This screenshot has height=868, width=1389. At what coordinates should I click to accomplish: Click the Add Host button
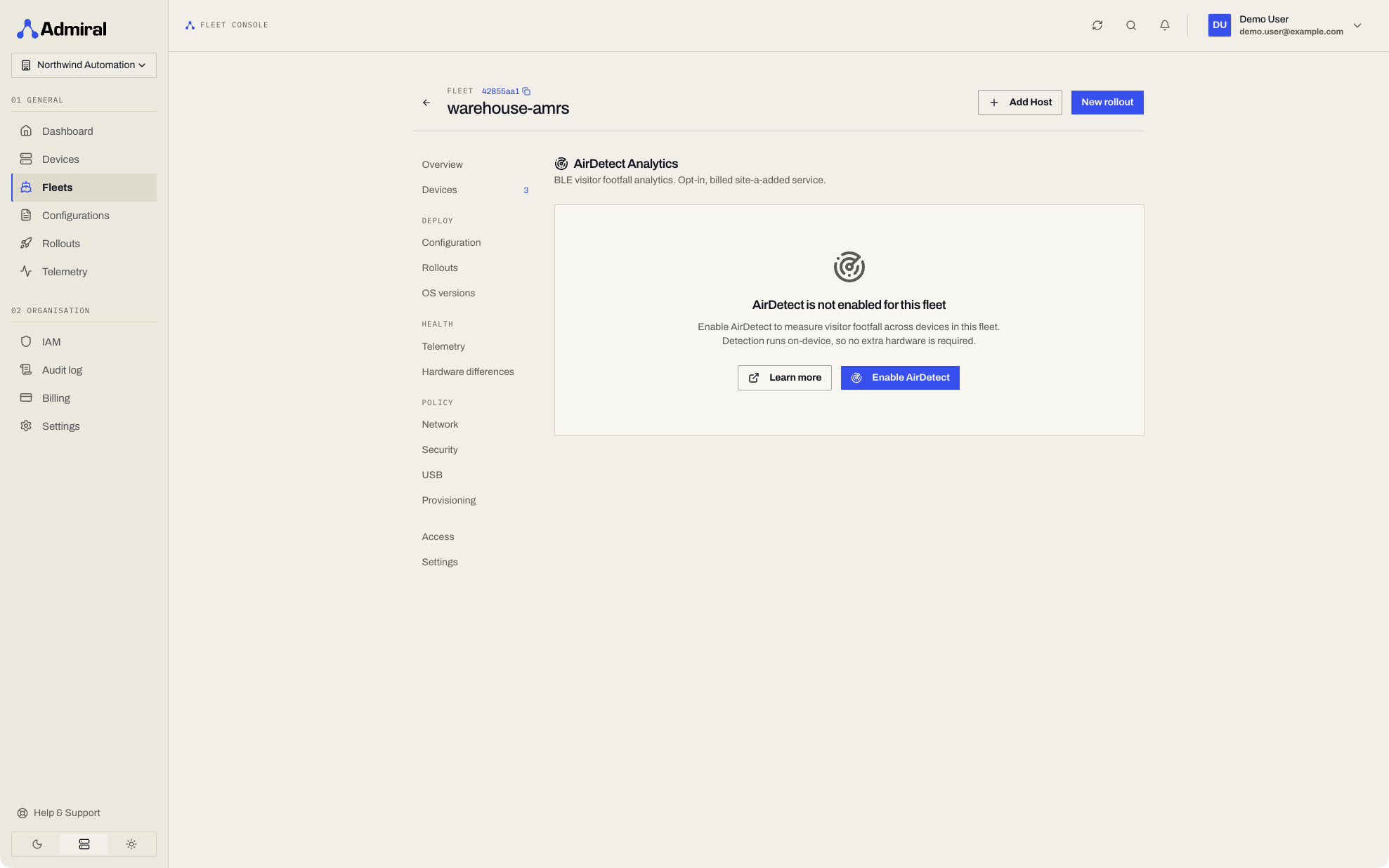[x=1020, y=103]
